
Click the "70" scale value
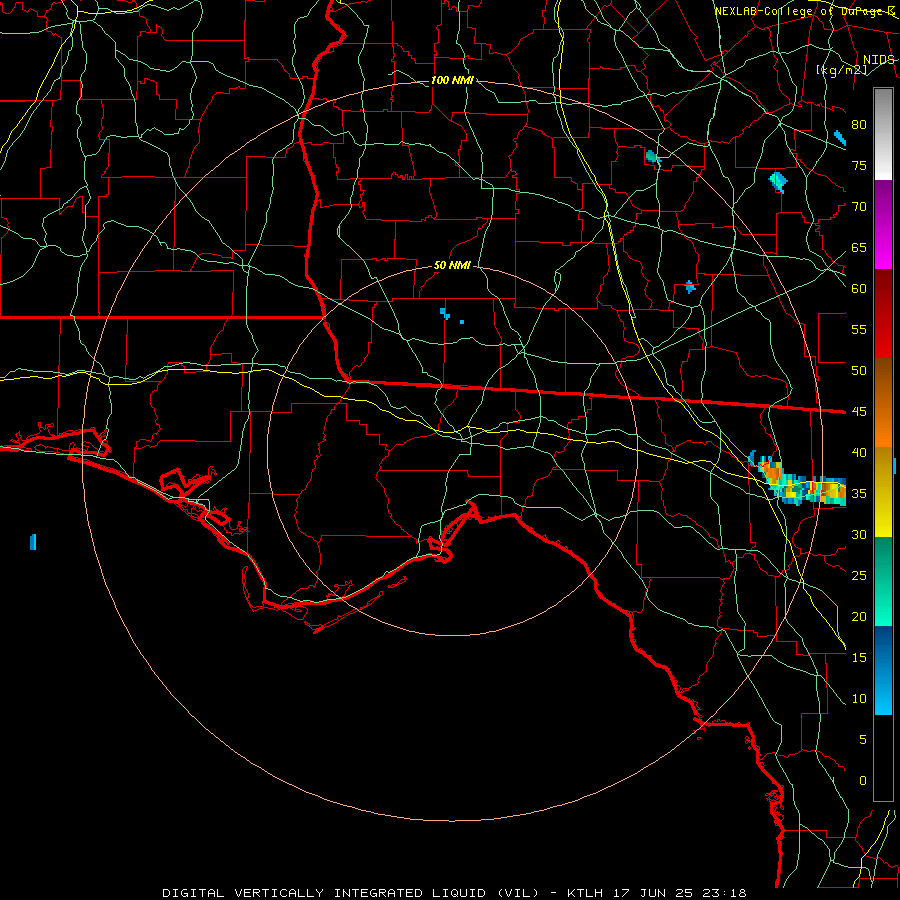[x=859, y=207]
